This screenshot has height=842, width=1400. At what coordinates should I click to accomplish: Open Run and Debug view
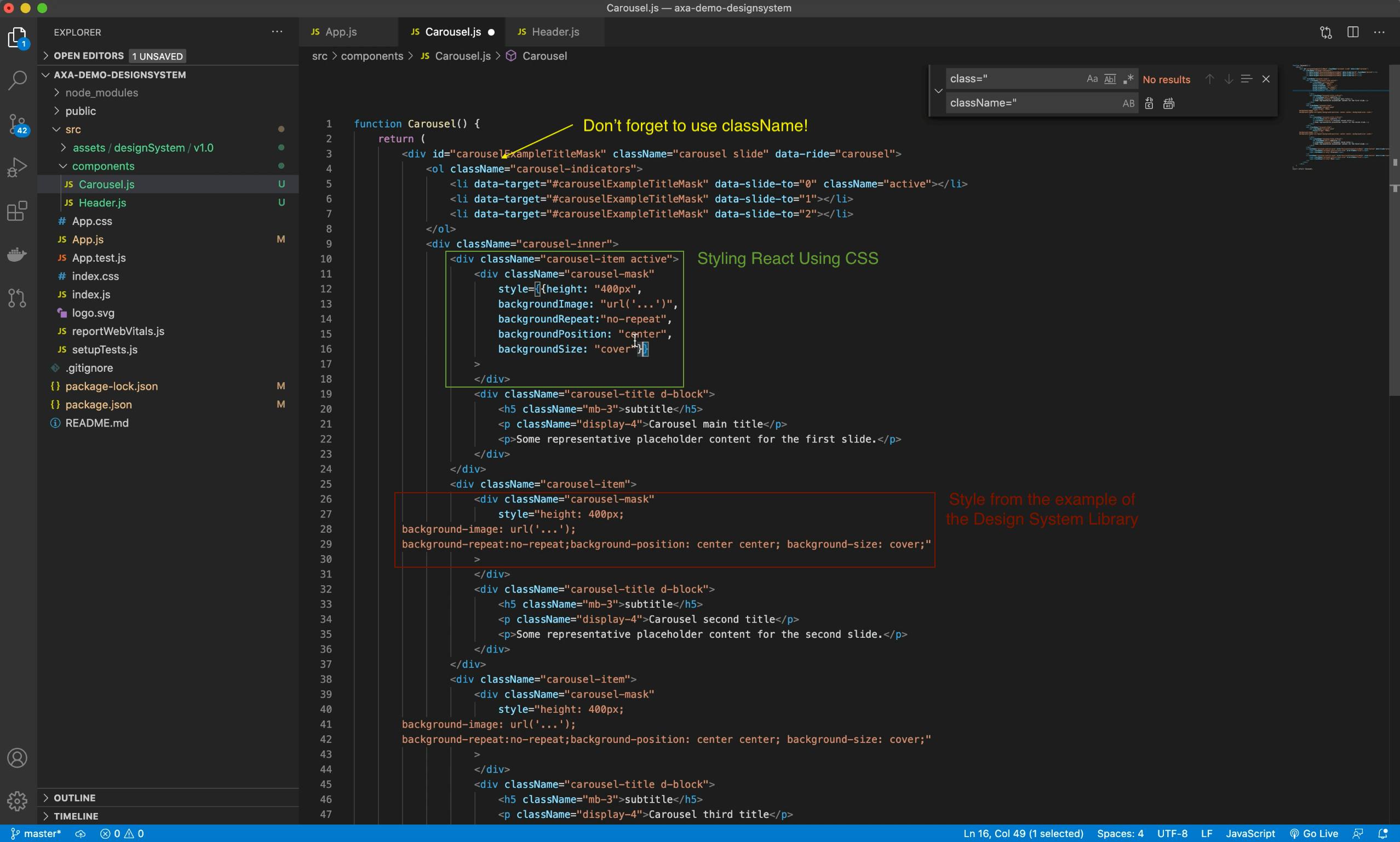(x=18, y=168)
